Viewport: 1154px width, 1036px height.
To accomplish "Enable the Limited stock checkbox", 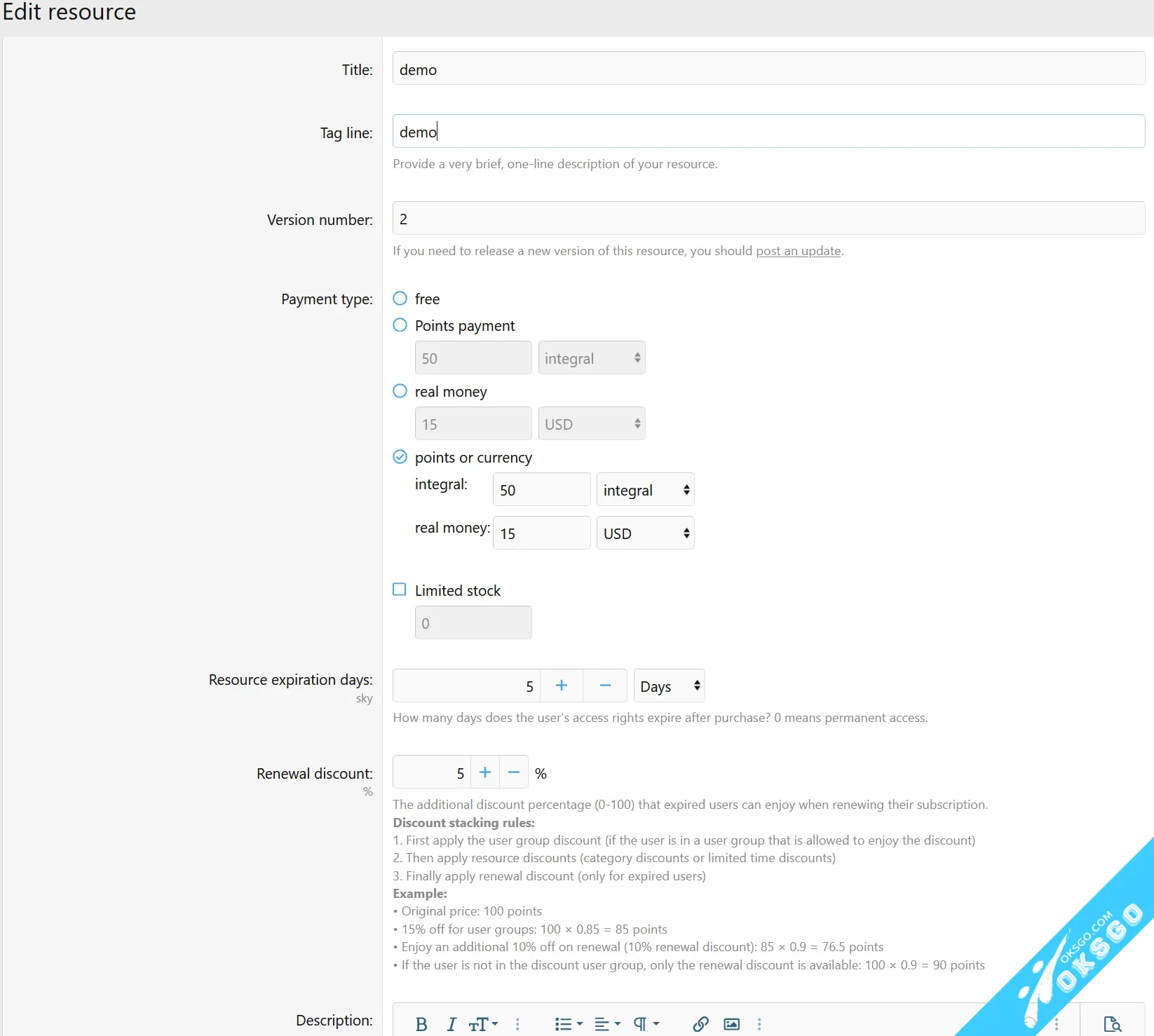I will (400, 589).
